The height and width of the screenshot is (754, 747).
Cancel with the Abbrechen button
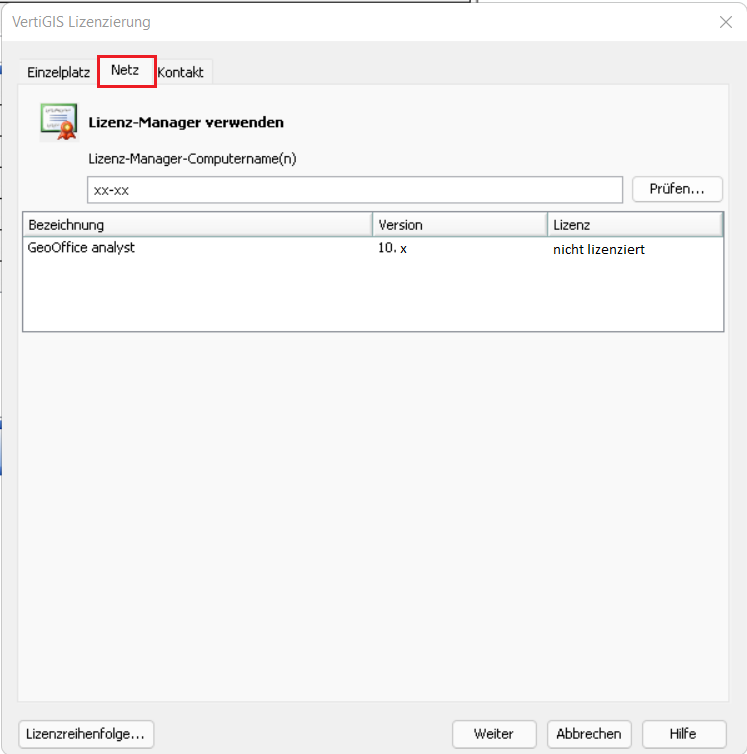(x=589, y=734)
